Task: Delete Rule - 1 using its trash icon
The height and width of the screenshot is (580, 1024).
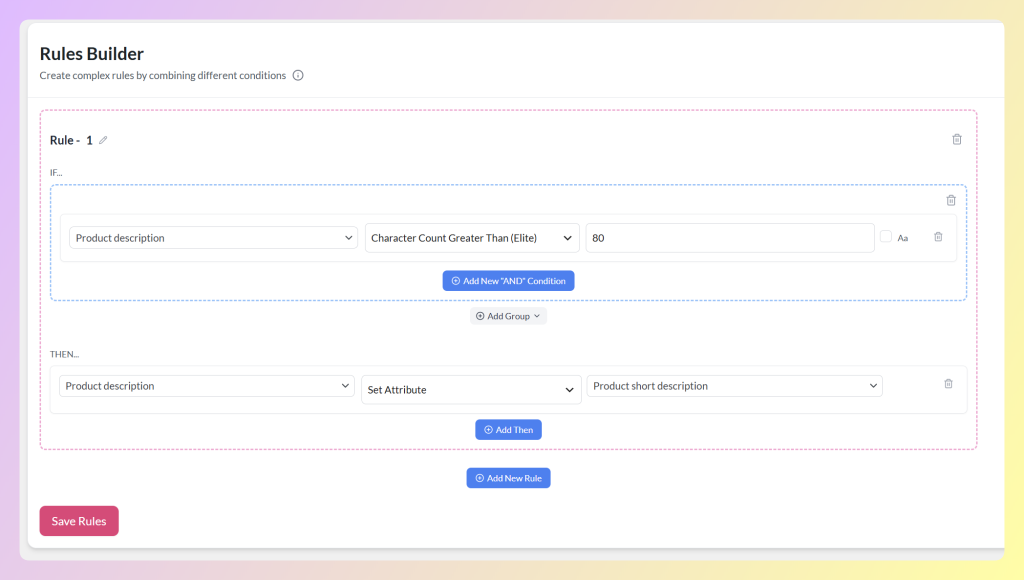Action: pyautogui.click(x=957, y=139)
